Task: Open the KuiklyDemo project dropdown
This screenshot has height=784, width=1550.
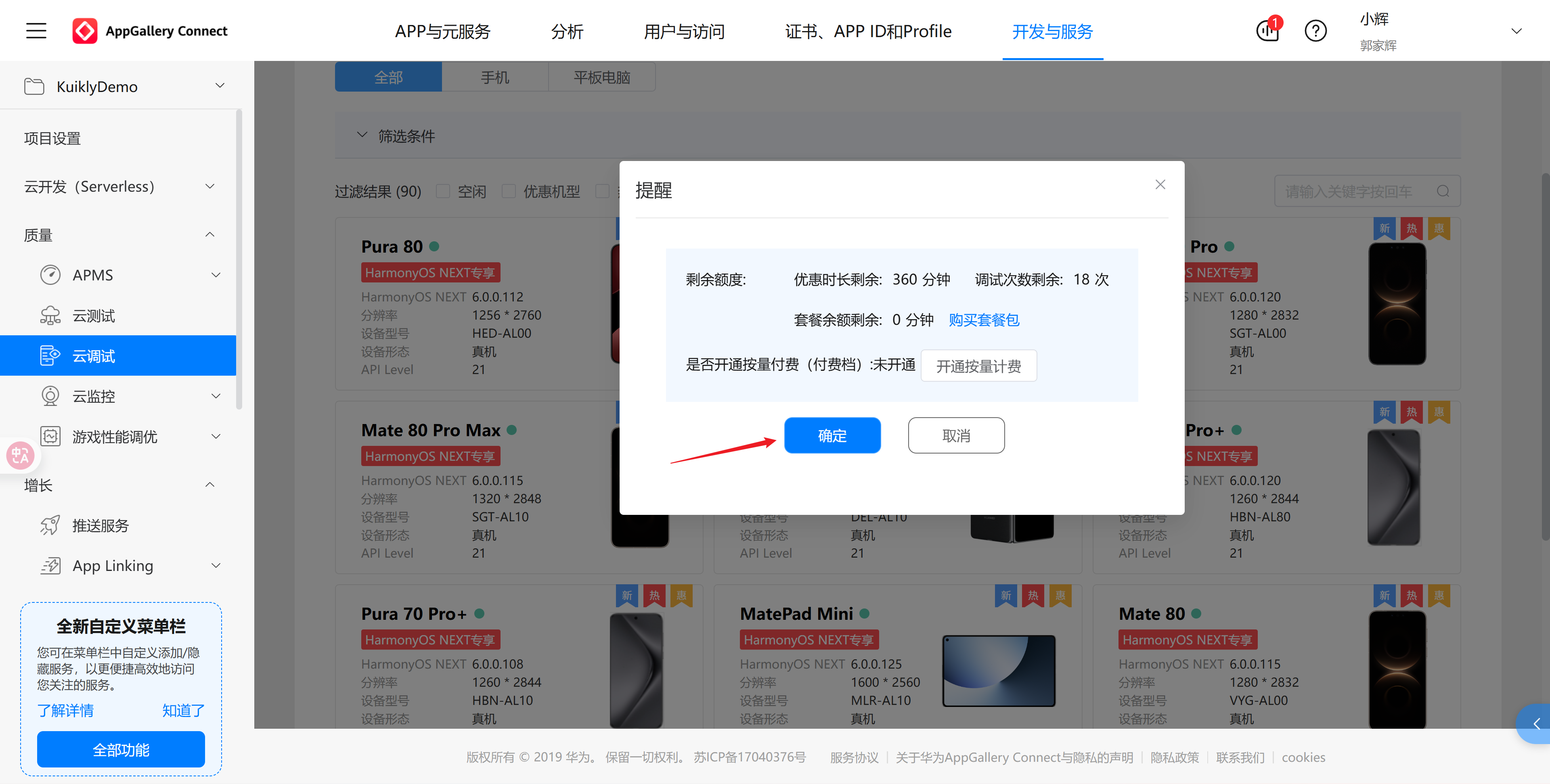Action: (x=219, y=86)
